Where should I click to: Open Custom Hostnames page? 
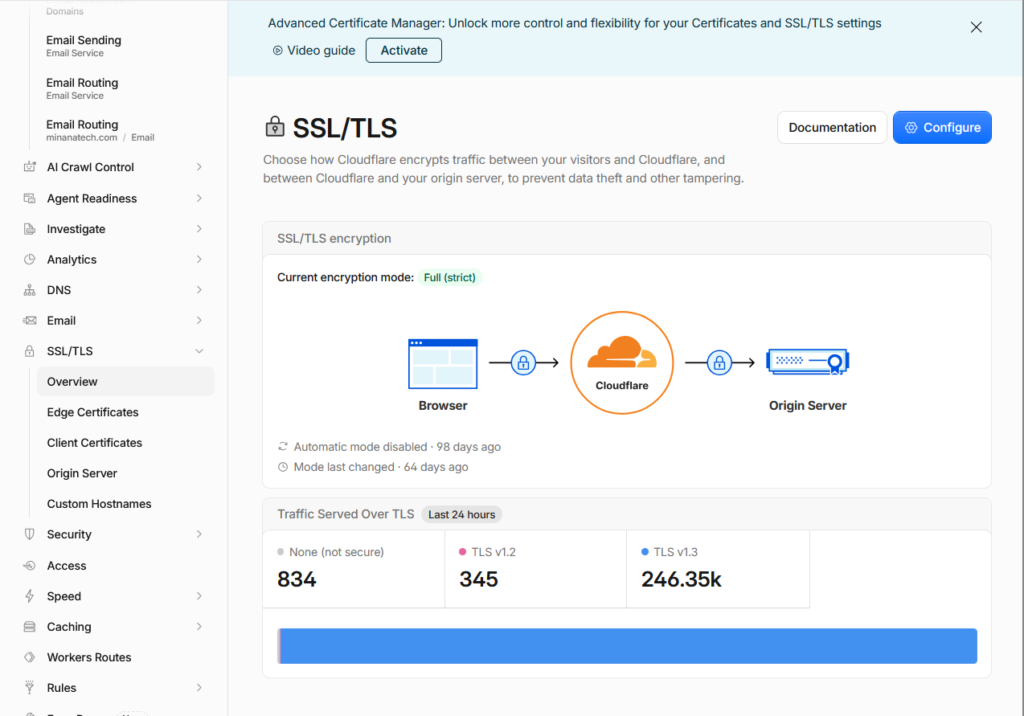(x=99, y=504)
